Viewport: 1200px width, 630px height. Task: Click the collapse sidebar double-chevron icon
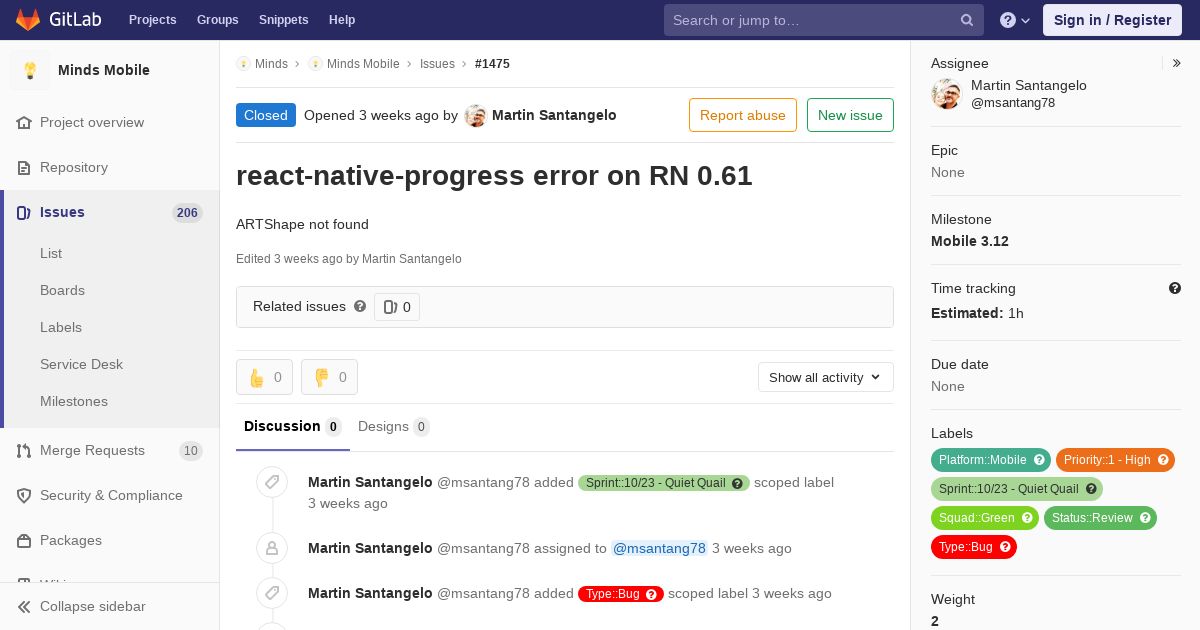tap(24, 606)
